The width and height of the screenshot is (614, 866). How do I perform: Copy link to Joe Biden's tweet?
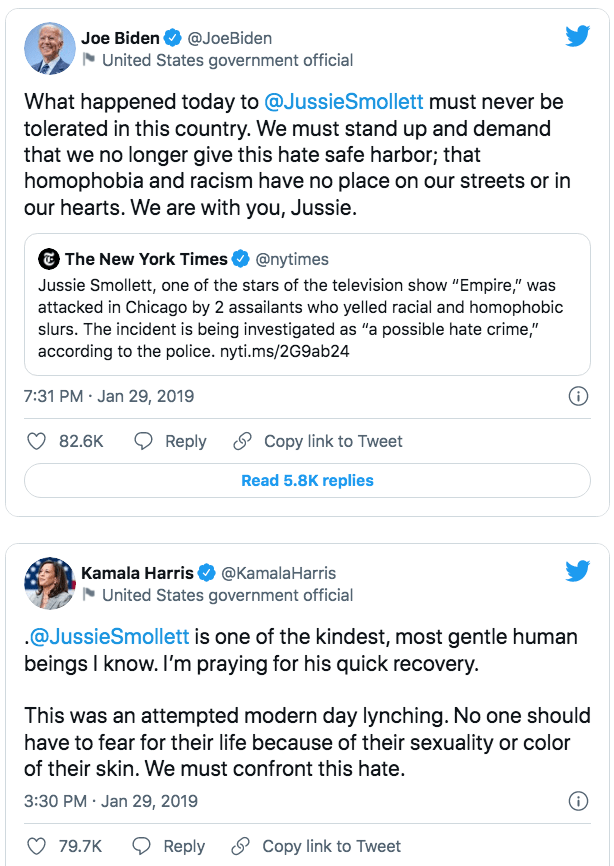pos(318,441)
